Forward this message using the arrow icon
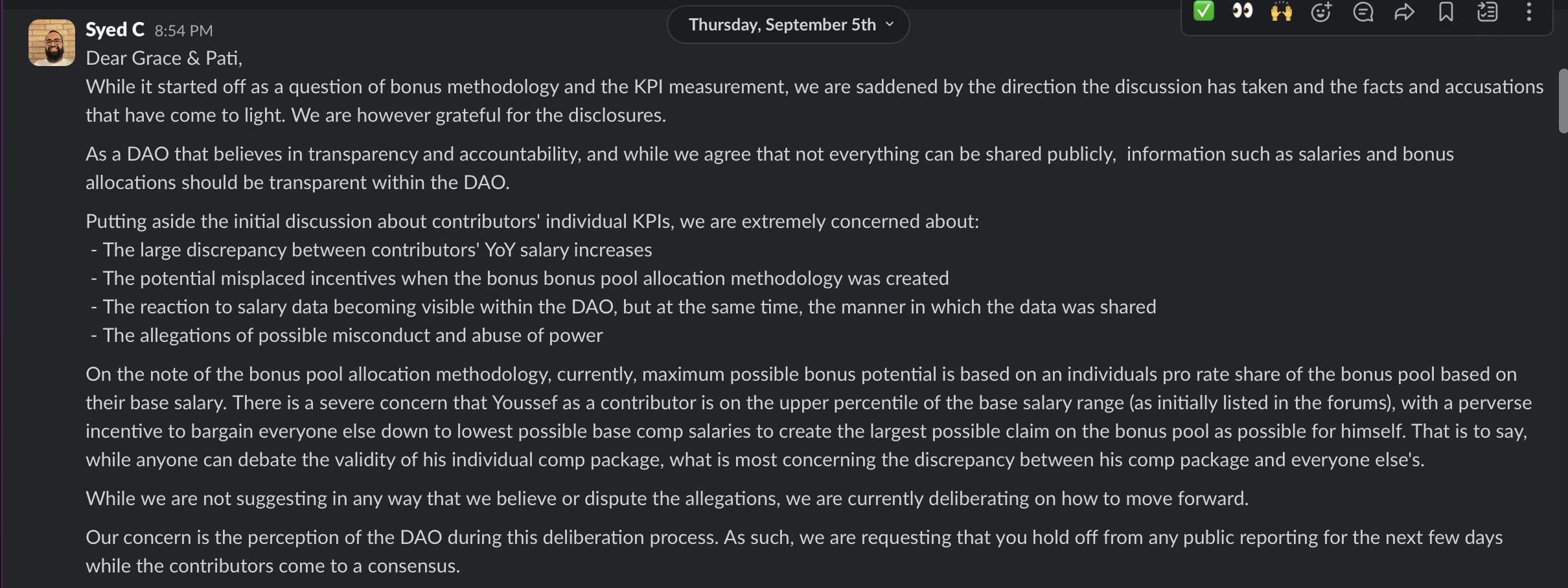The width and height of the screenshot is (1568, 588). coord(1404,12)
